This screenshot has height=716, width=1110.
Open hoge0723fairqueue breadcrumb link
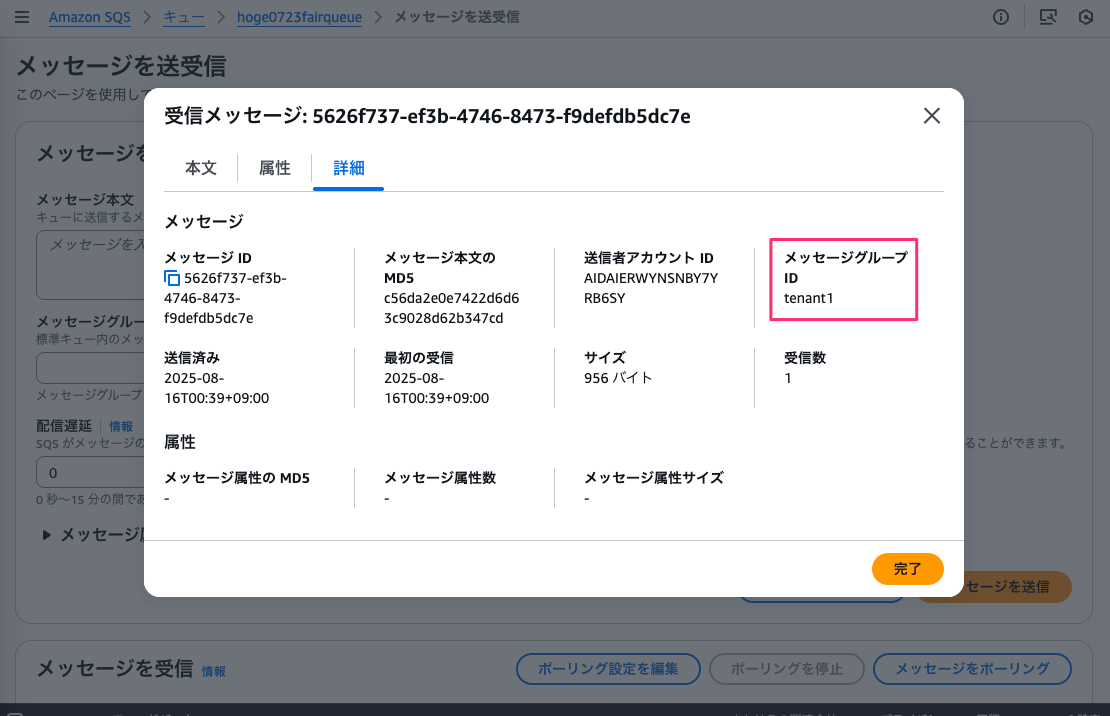299,17
